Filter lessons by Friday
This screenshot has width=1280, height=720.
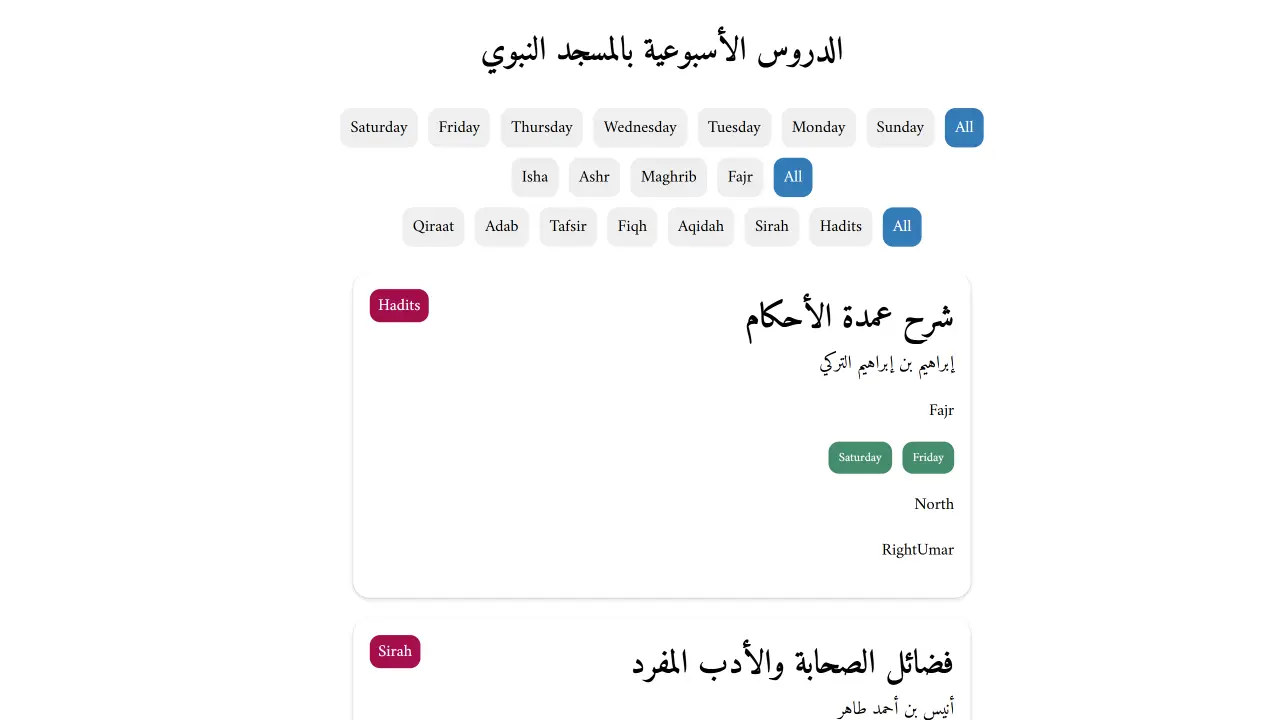[x=459, y=127]
